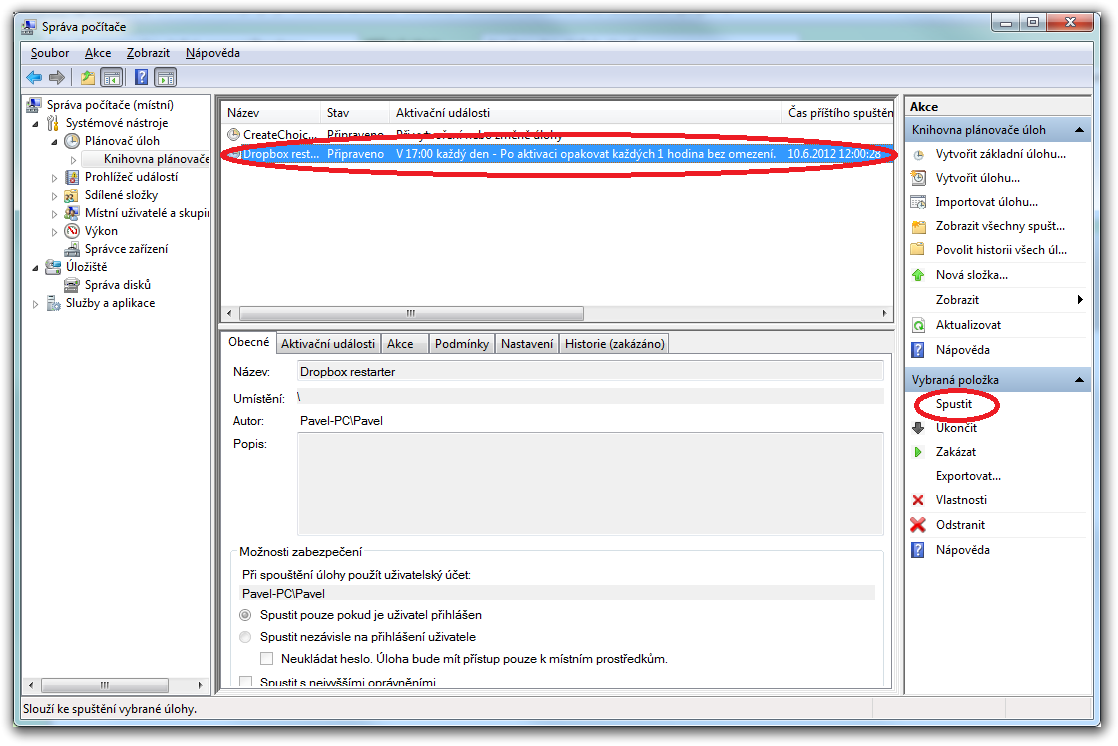Image resolution: width=1118 pixels, height=746 pixels.
Task: Expand the Služby a aplikace node
Action: pyautogui.click(x=36, y=304)
